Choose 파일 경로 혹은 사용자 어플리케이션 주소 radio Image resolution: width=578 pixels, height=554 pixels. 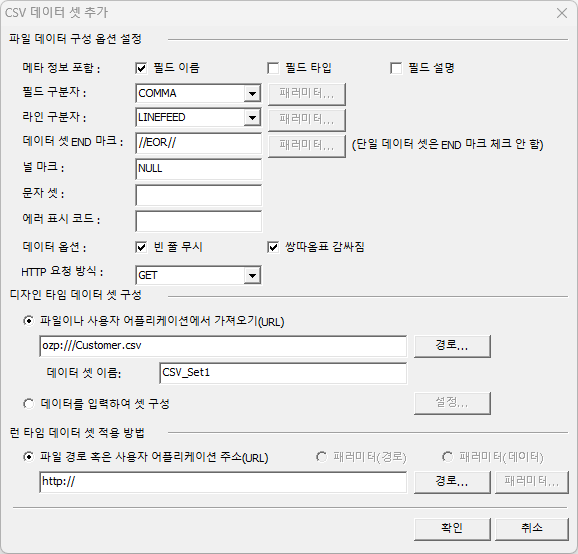28,457
